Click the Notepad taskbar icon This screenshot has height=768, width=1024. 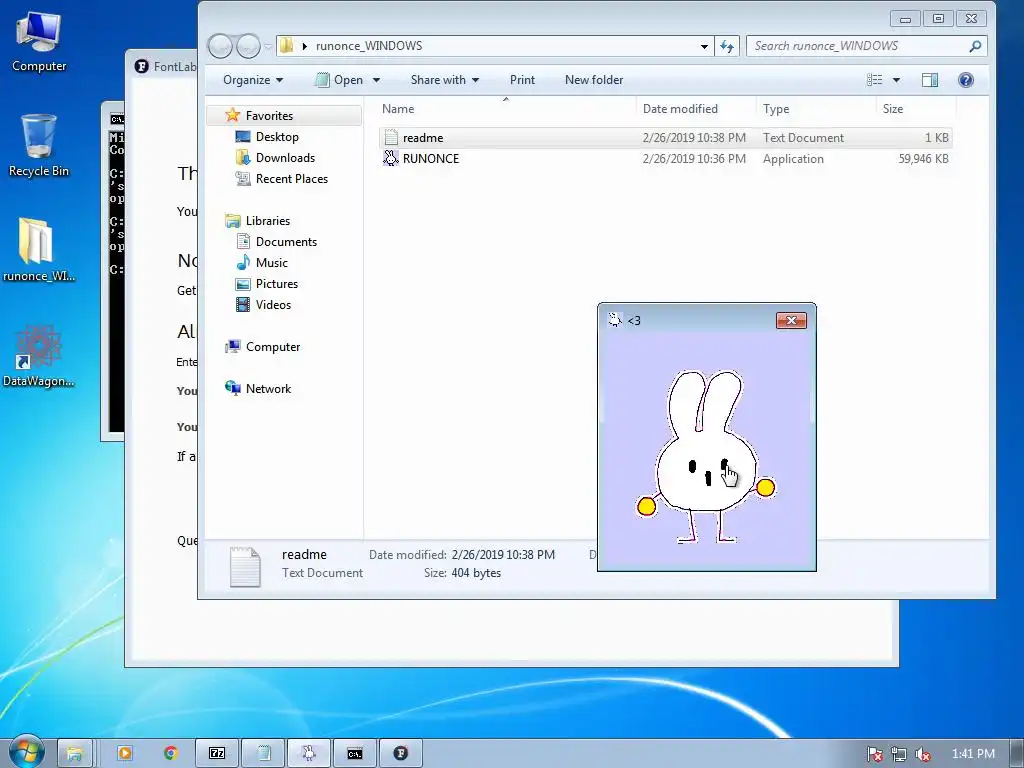(264, 754)
